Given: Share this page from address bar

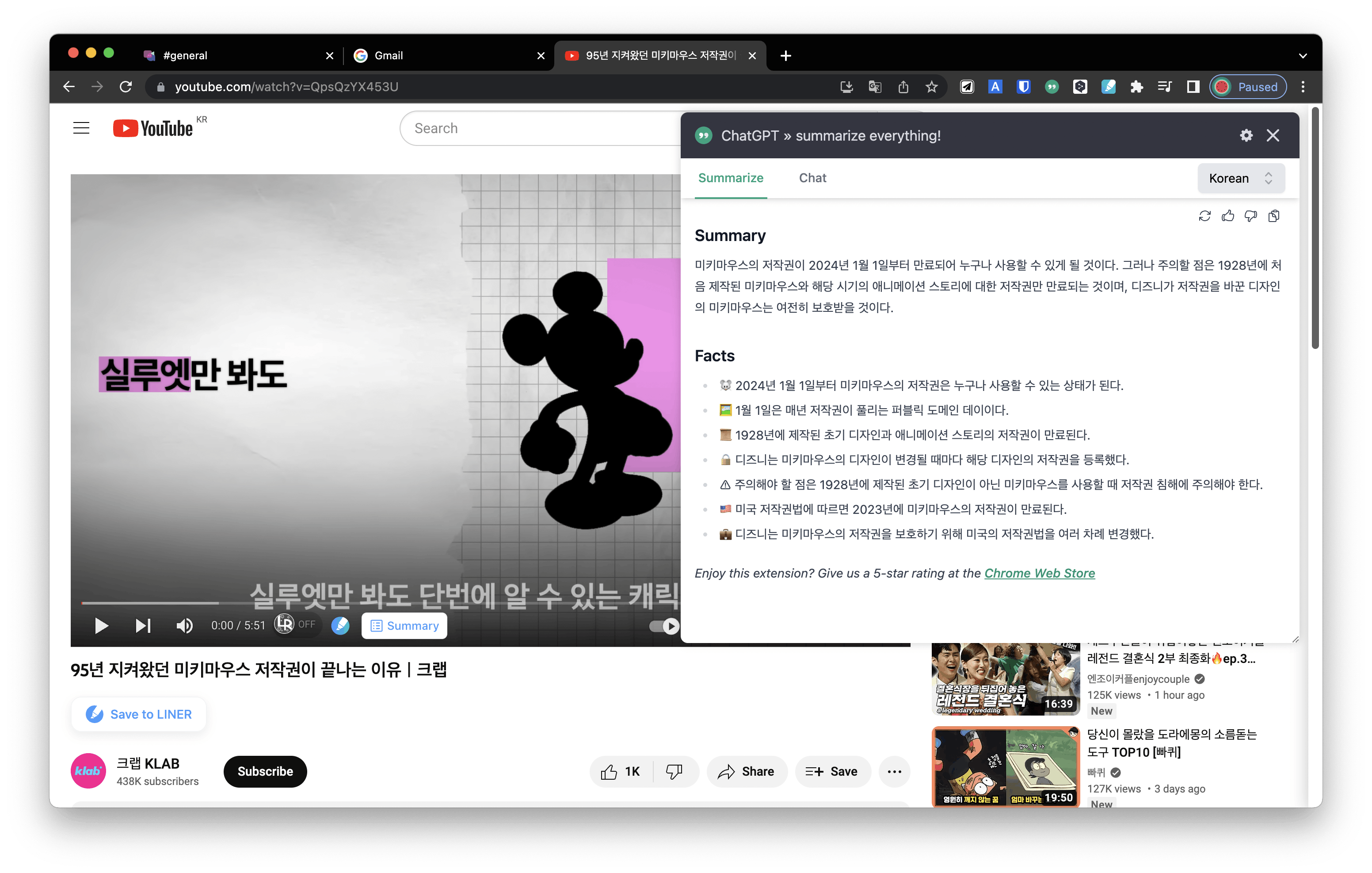Looking at the screenshot, I should pyautogui.click(x=903, y=87).
